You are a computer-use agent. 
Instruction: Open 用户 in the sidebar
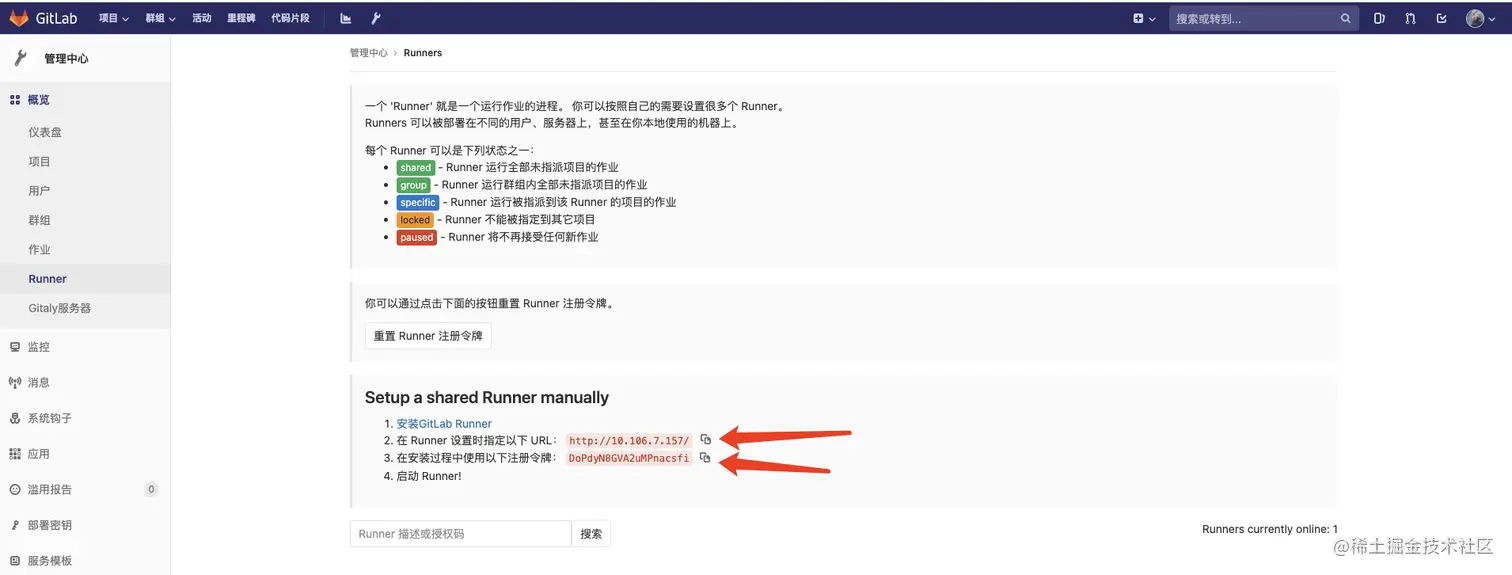39,191
